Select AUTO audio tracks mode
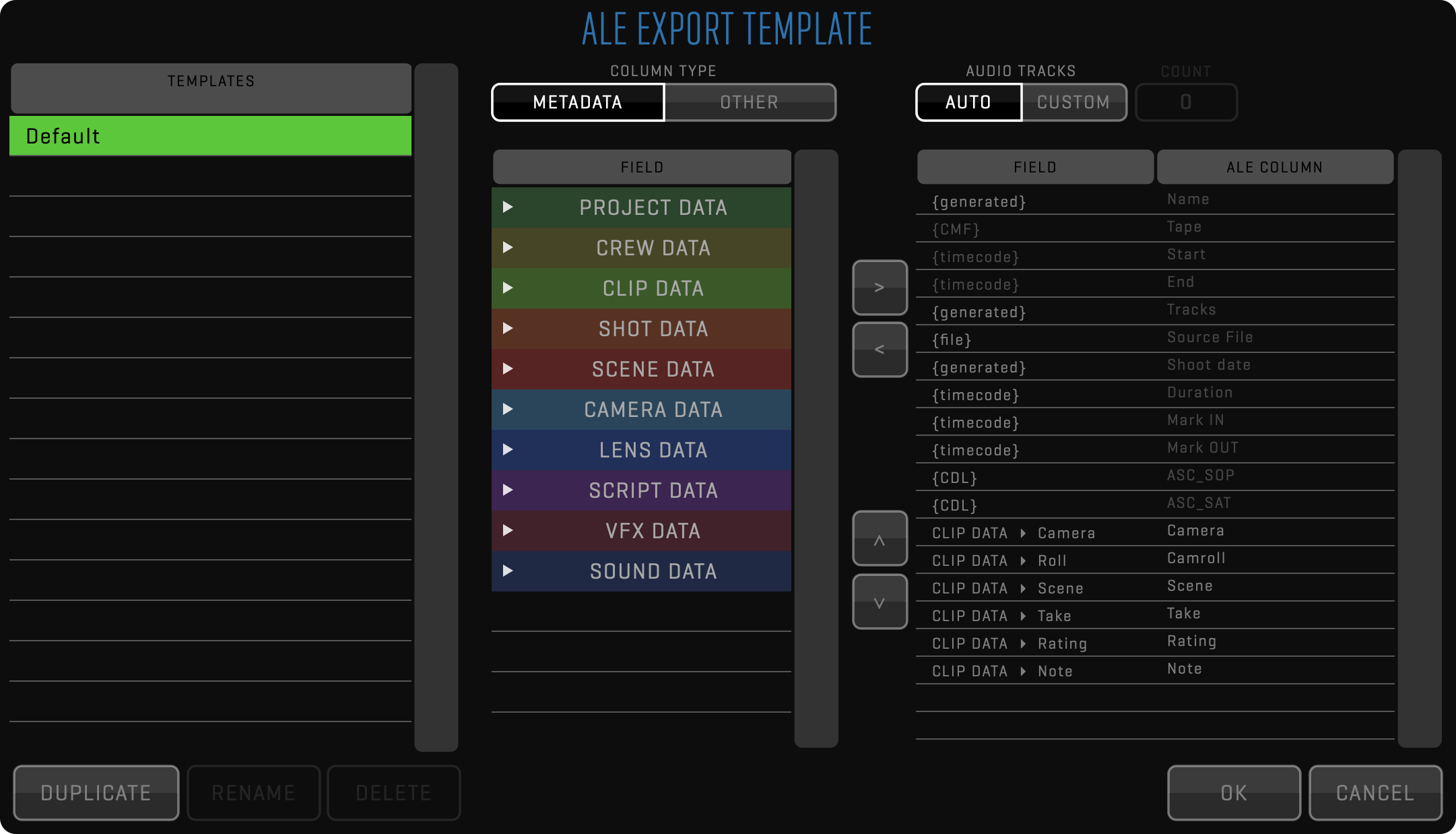This screenshot has width=1456, height=834. (968, 102)
